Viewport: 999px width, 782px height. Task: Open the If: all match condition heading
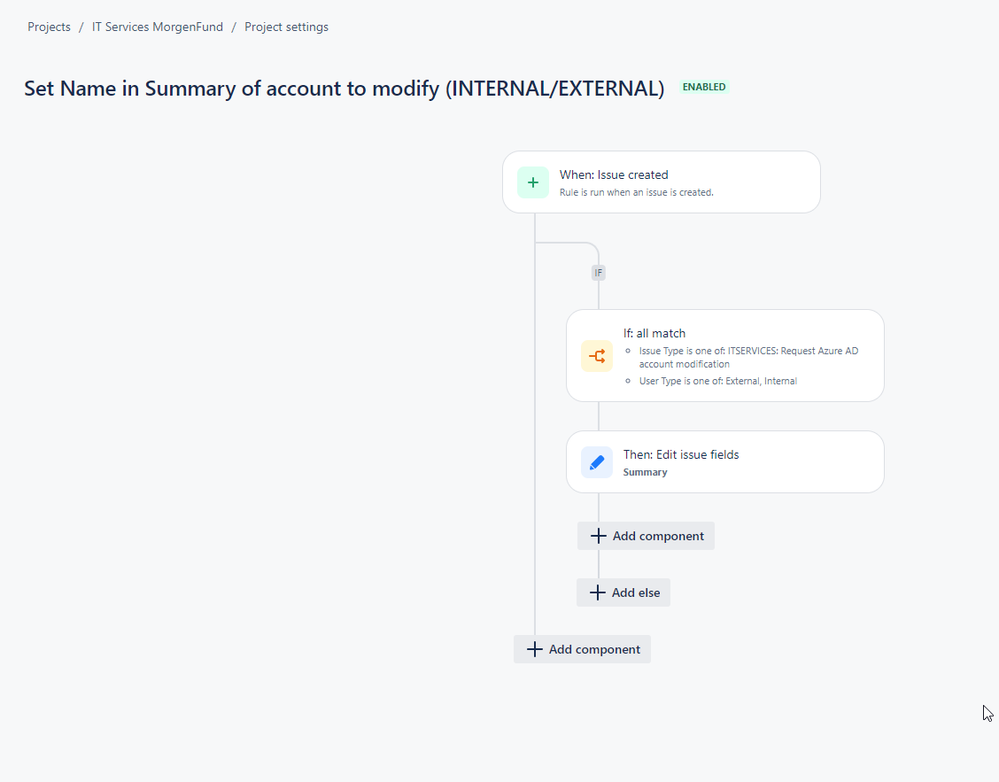(x=654, y=333)
